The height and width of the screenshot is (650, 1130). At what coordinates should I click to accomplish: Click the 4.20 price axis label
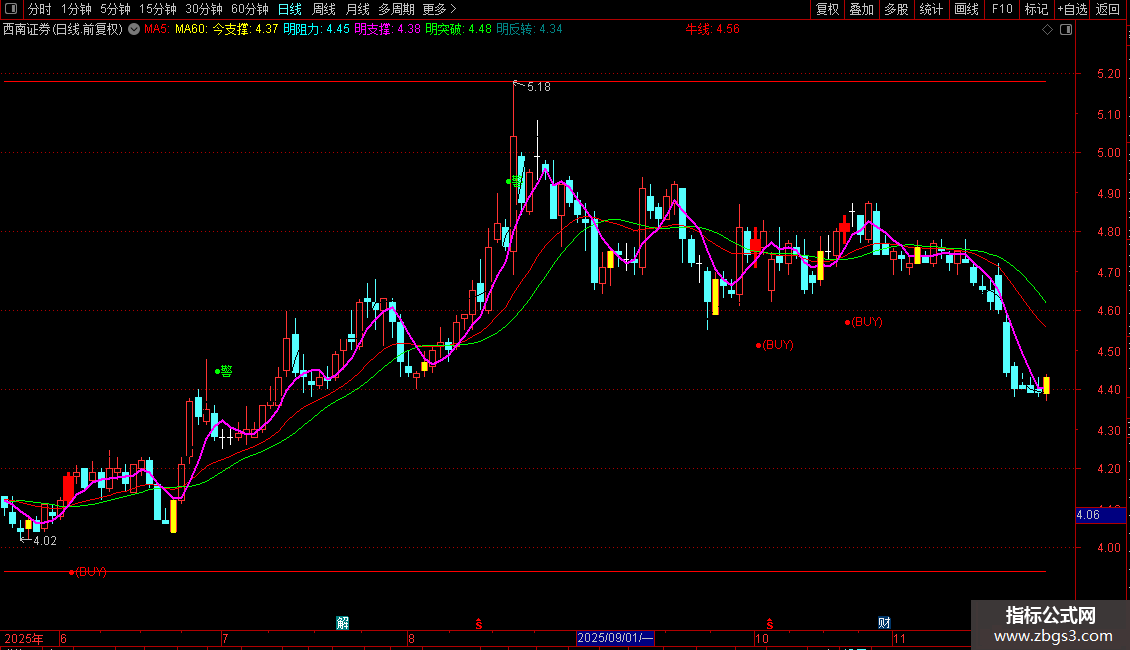coord(1108,469)
